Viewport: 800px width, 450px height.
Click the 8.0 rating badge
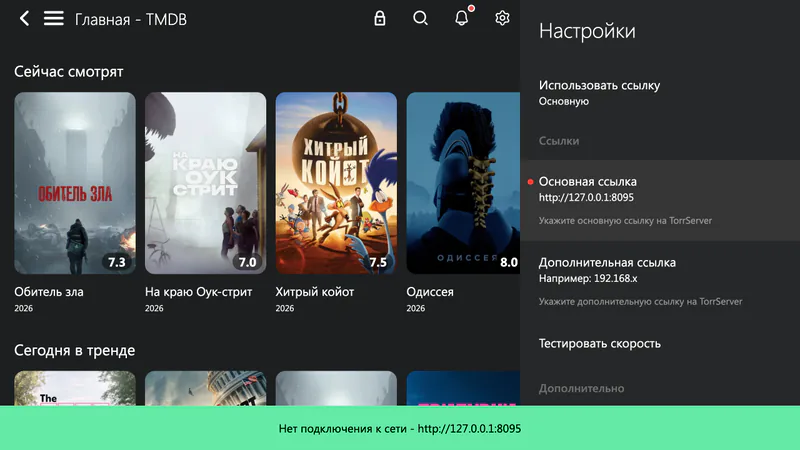coord(509,262)
